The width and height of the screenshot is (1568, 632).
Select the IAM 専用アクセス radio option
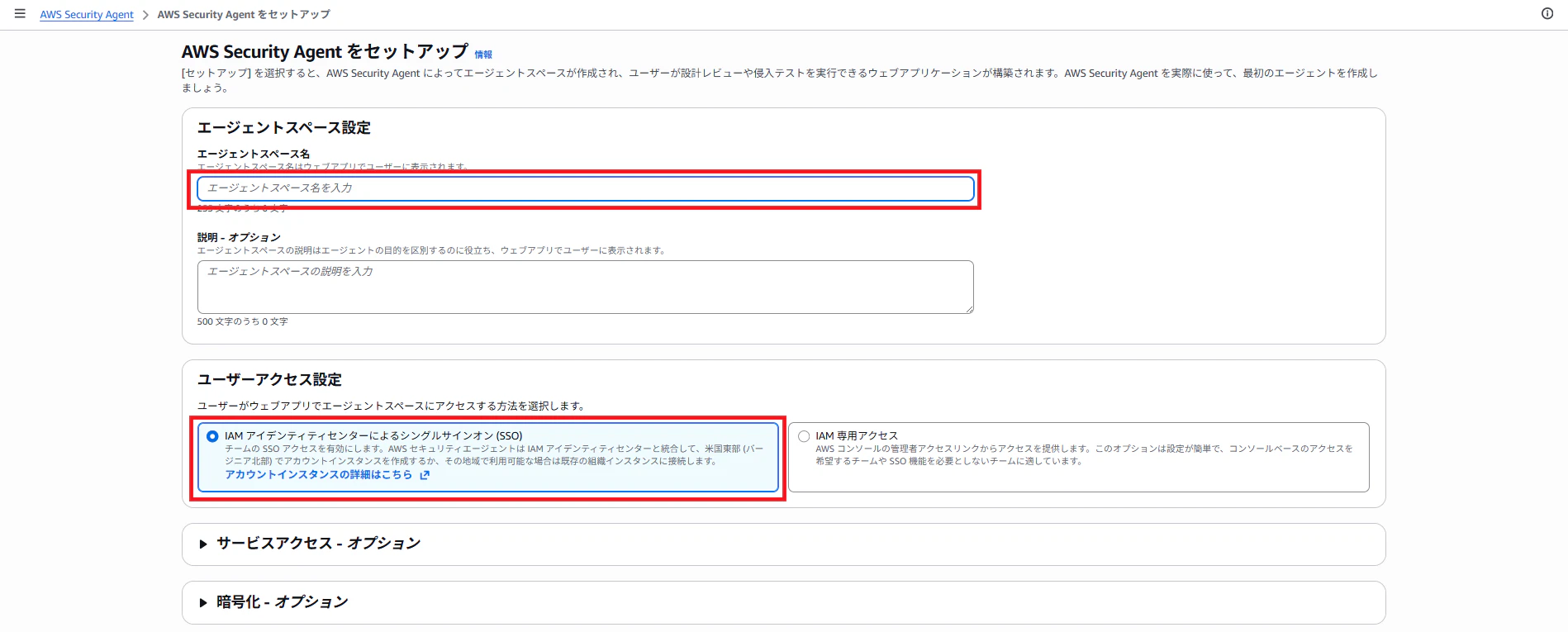[x=804, y=436]
